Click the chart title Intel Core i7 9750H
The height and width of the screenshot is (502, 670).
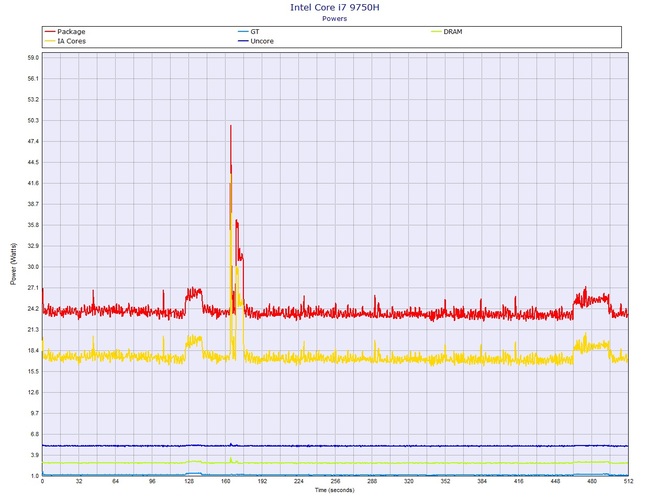[335, 7]
